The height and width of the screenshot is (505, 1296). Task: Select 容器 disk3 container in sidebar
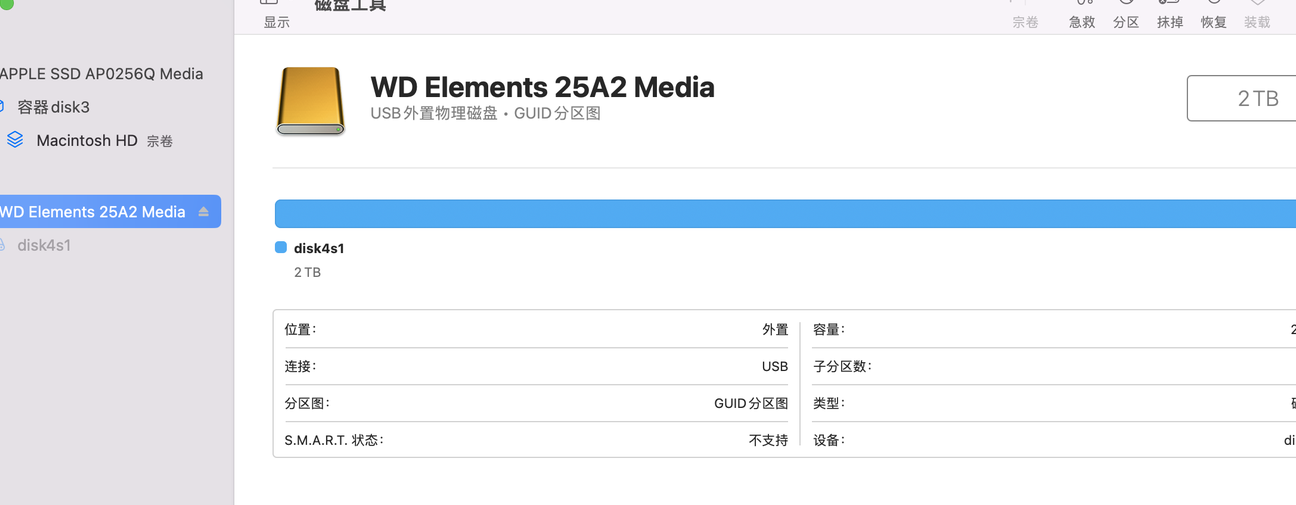(x=53, y=107)
